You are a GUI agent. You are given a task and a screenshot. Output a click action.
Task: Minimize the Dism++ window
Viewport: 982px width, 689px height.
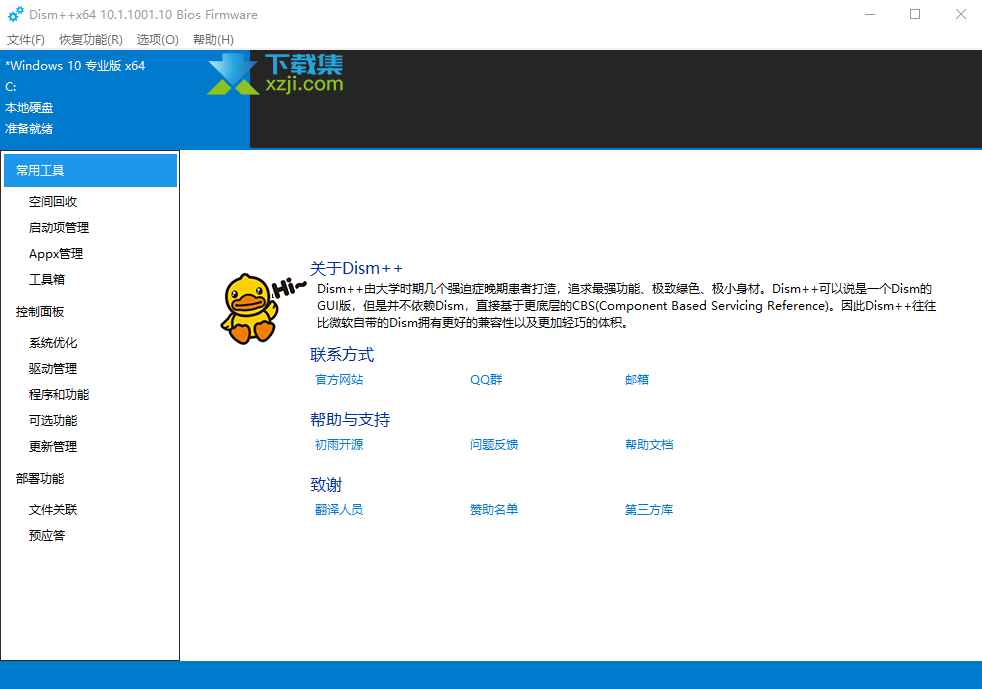pyautogui.click(x=870, y=14)
